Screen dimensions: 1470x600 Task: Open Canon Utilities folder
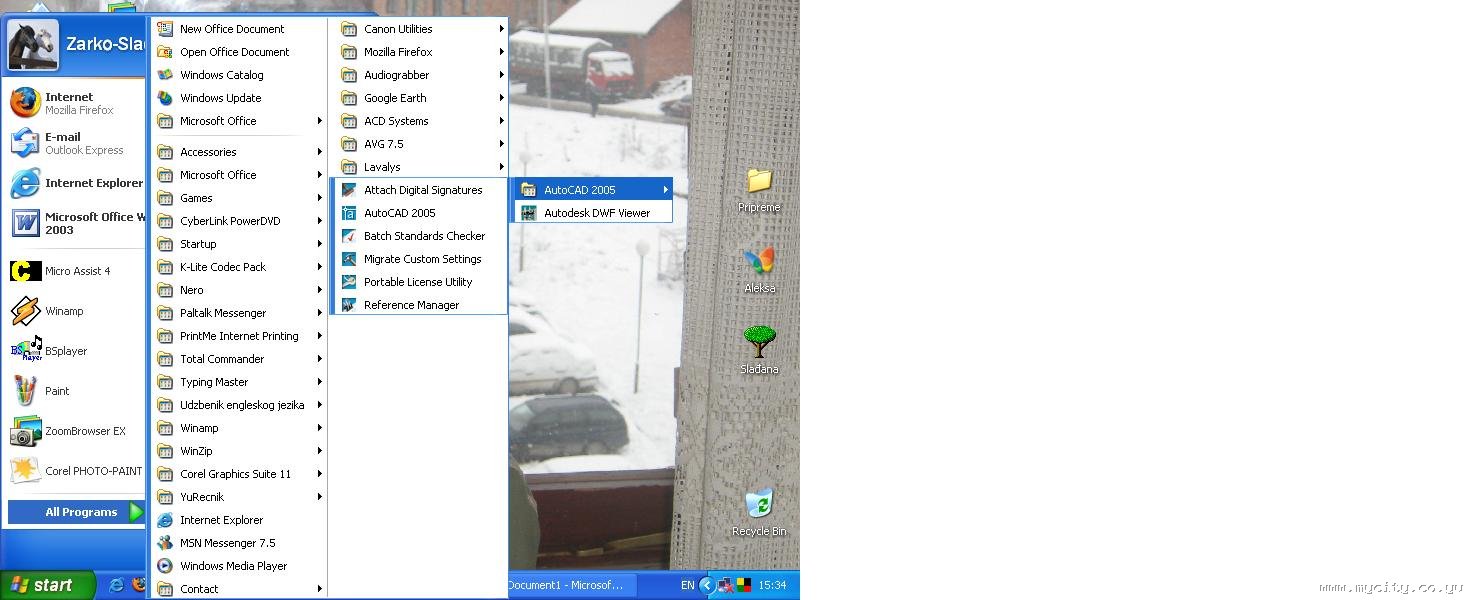pos(422,29)
